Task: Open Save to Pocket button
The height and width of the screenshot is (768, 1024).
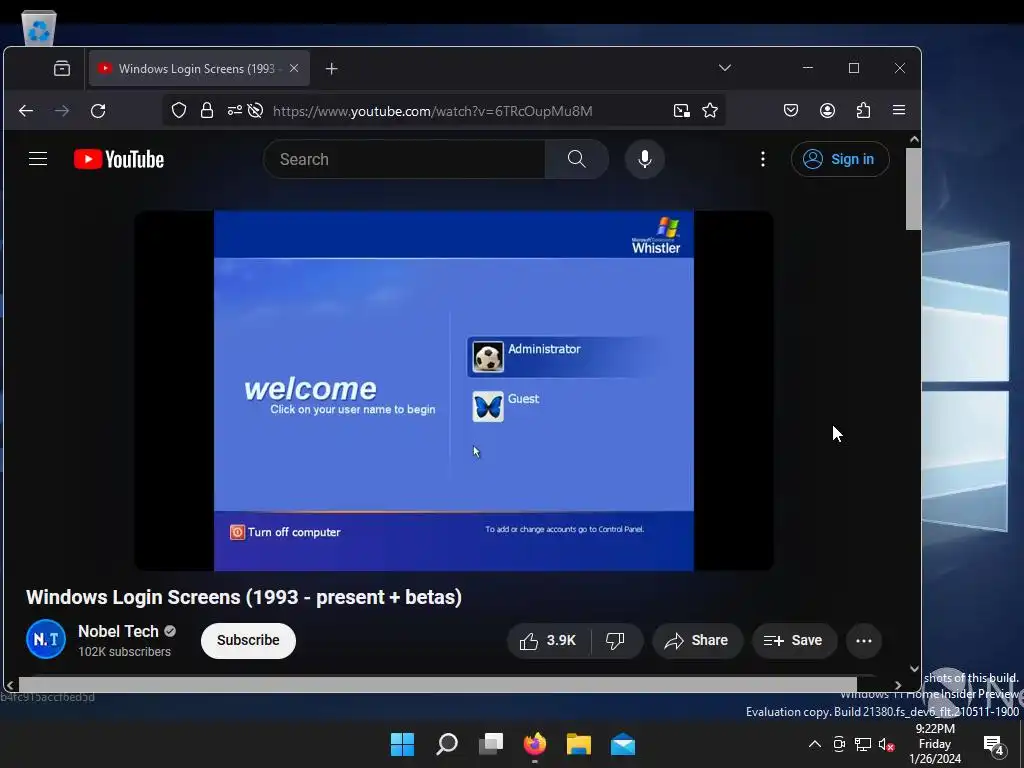Action: point(791,110)
